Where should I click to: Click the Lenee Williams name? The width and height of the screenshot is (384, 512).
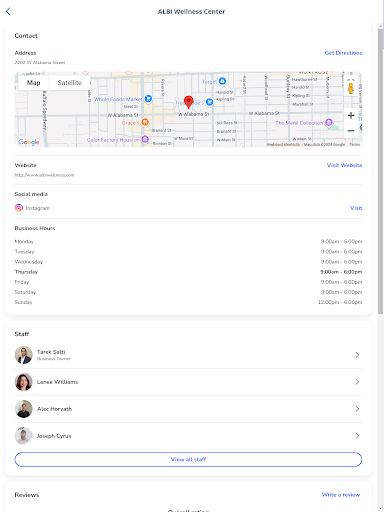pos(57,382)
